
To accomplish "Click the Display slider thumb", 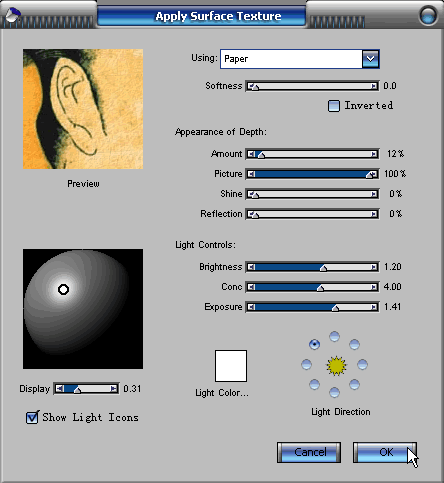I will coord(77,390).
